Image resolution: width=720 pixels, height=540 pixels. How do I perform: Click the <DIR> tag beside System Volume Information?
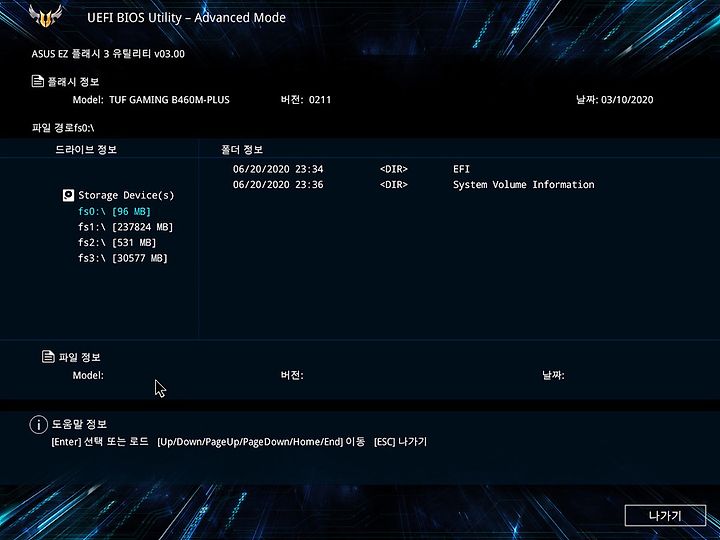[x=394, y=185]
